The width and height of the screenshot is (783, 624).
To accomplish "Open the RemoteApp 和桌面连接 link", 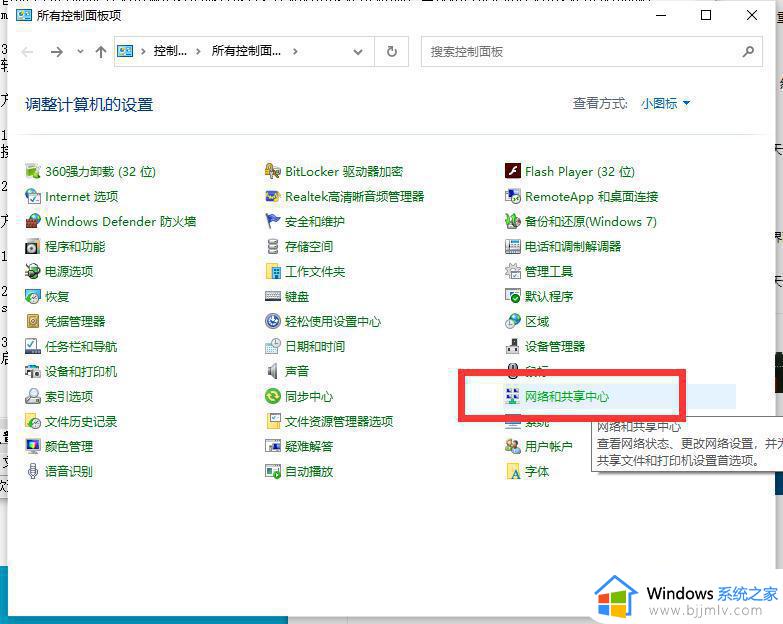I will tap(591, 197).
